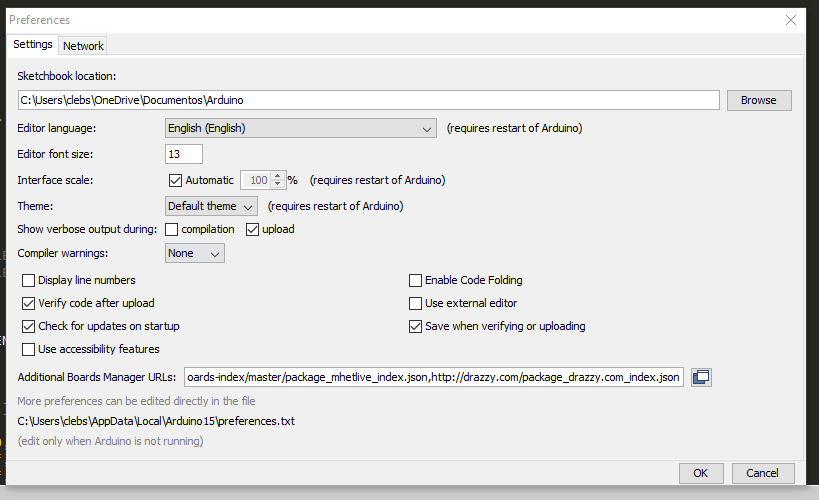
Task: Enable Display line numbers
Action: (x=28, y=281)
